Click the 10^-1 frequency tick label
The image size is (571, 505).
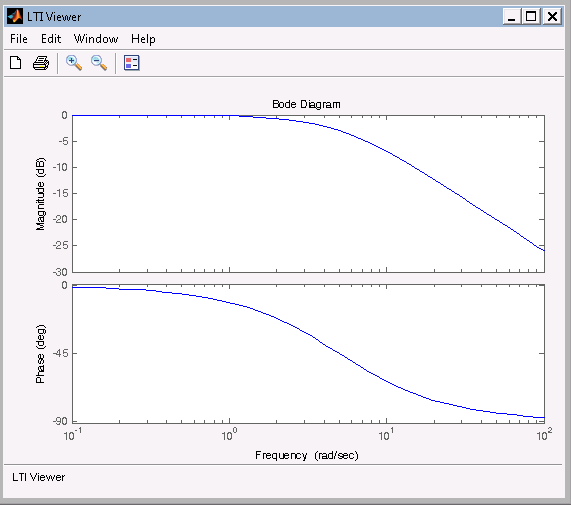click(72, 434)
